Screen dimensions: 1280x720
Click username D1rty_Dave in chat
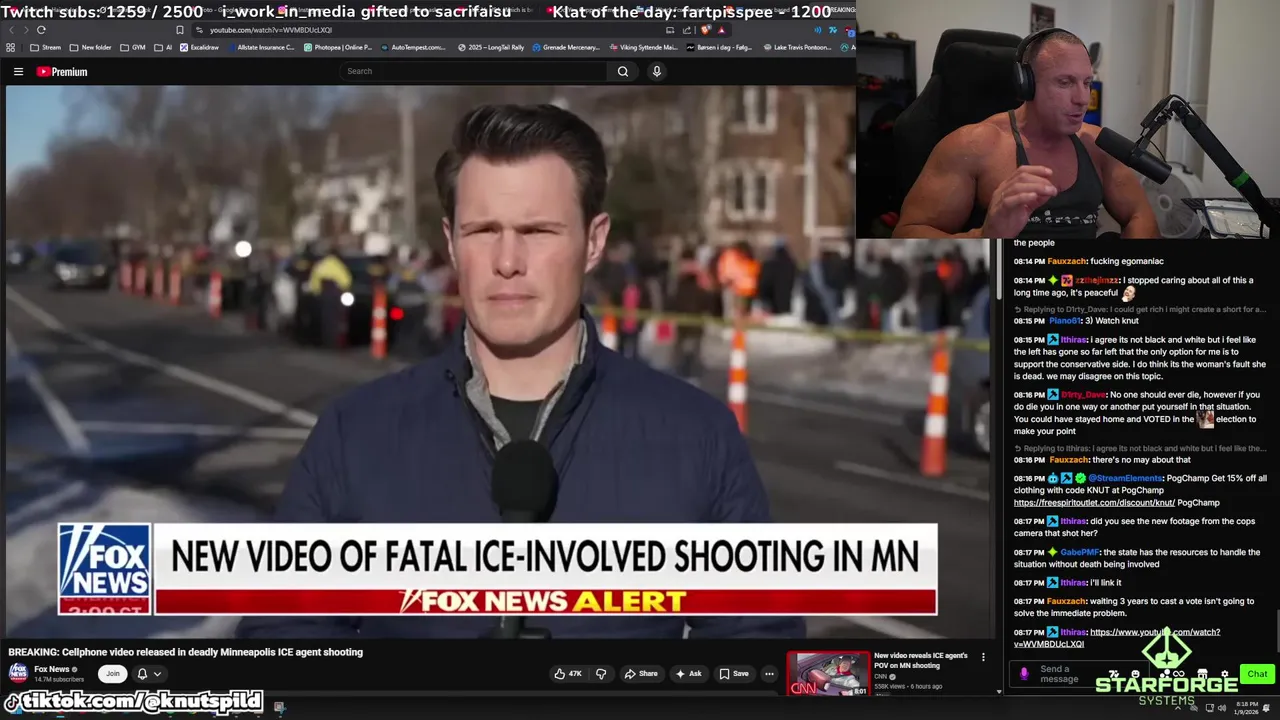coord(1083,395)
